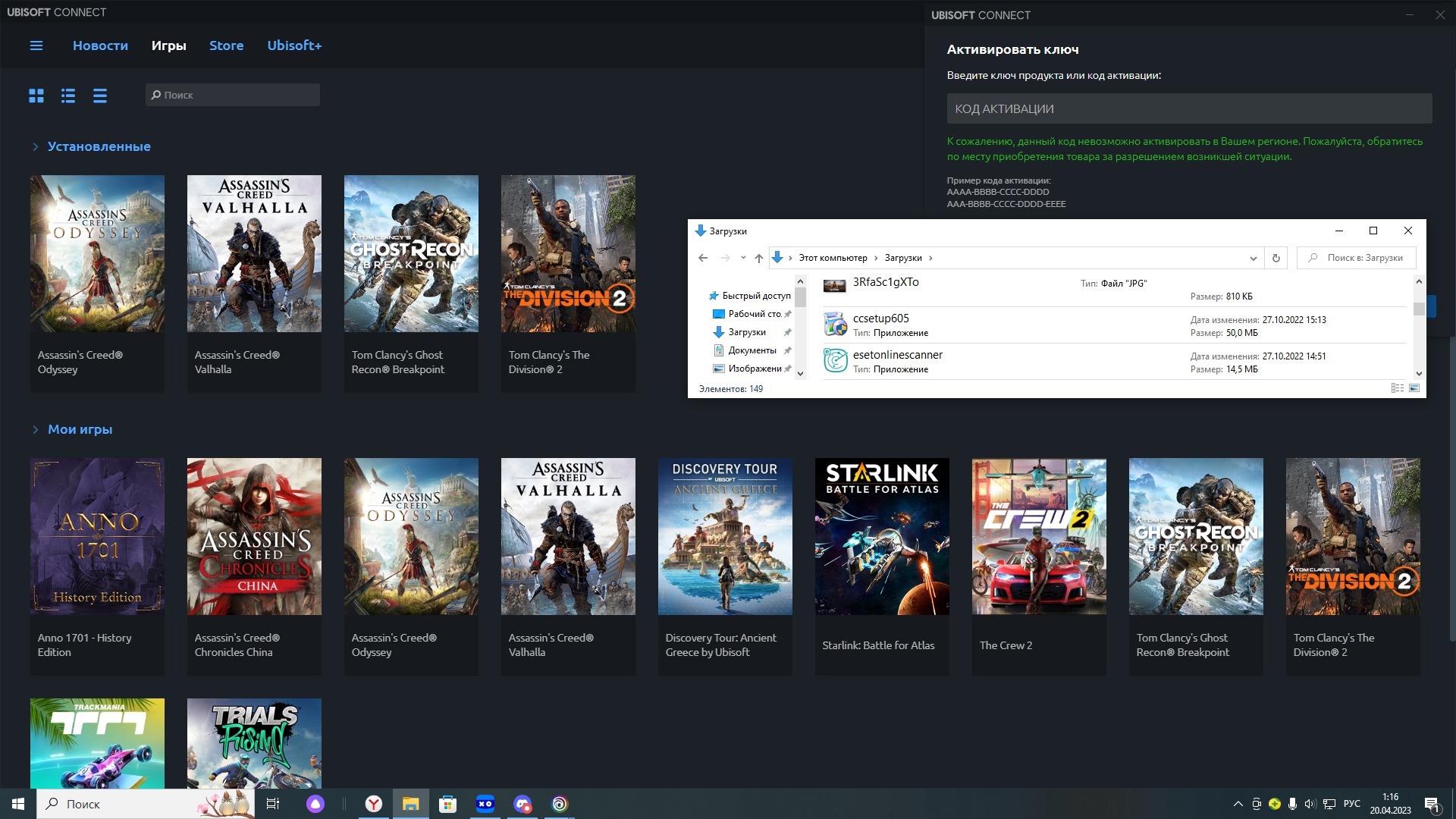Switch to detailed list view
Viewport: 1456px width, 819px height.
(x=68, y=96)
